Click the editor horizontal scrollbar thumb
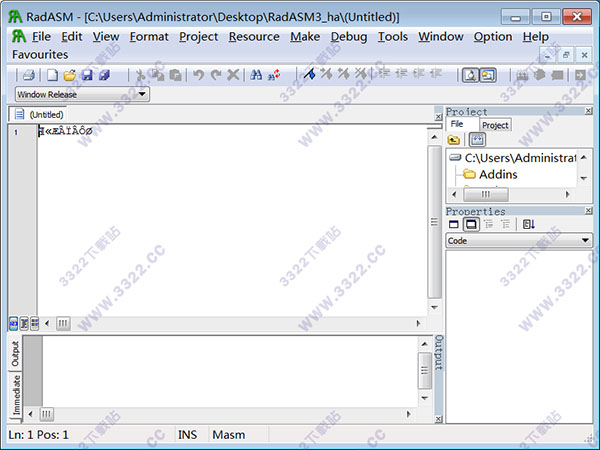The width and height of the screenshot is (600, 450). pos(63,324)
